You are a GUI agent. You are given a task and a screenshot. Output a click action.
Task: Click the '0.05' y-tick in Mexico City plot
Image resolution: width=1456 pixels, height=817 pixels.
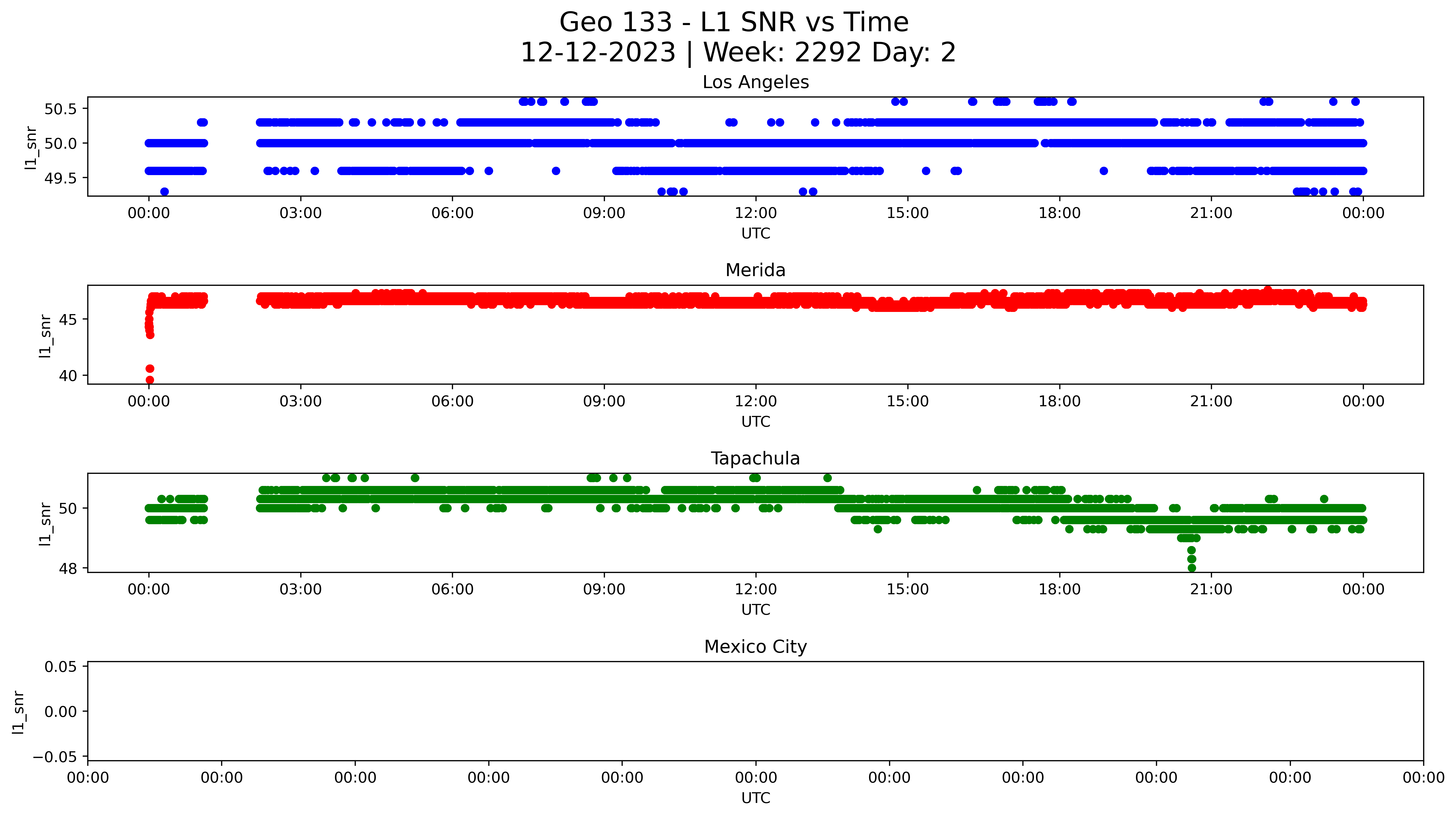pos(61,667)
